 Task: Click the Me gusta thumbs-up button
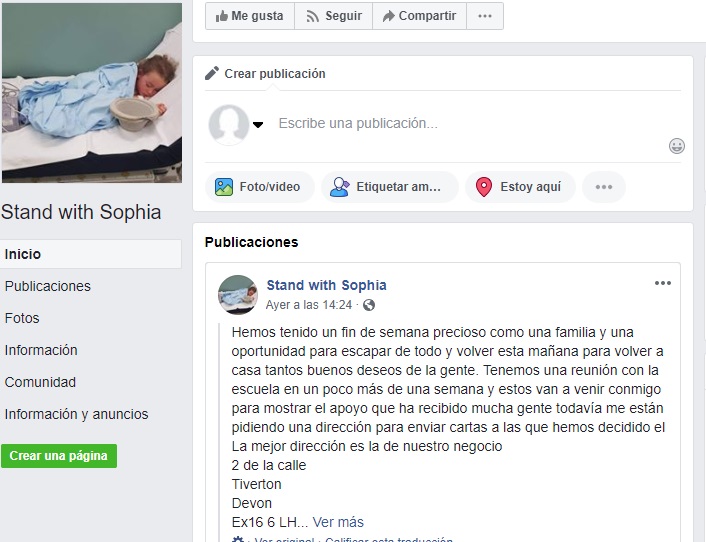pyautogui.click(x=250, y=16)
